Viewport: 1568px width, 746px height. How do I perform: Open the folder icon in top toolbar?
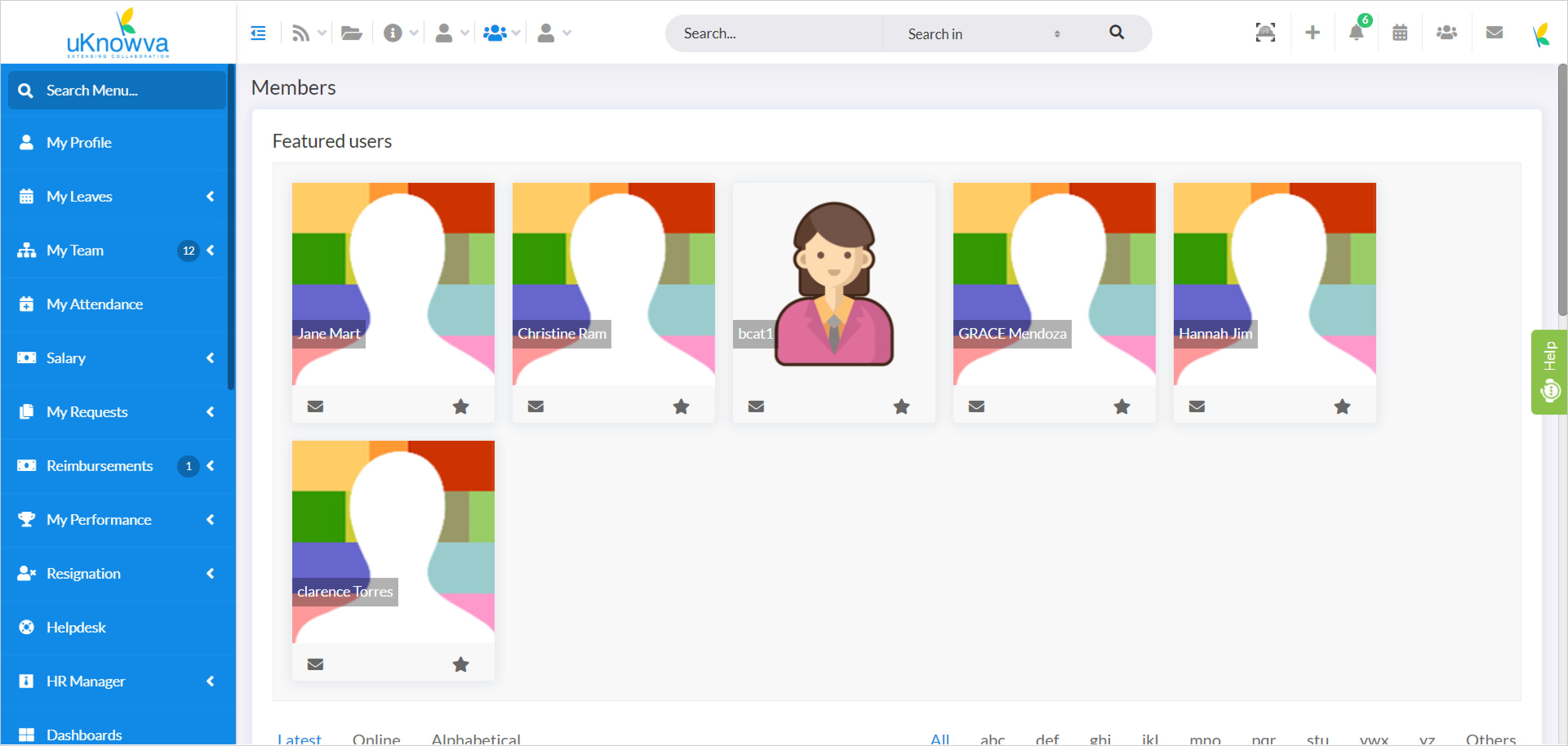pos(351,33)
